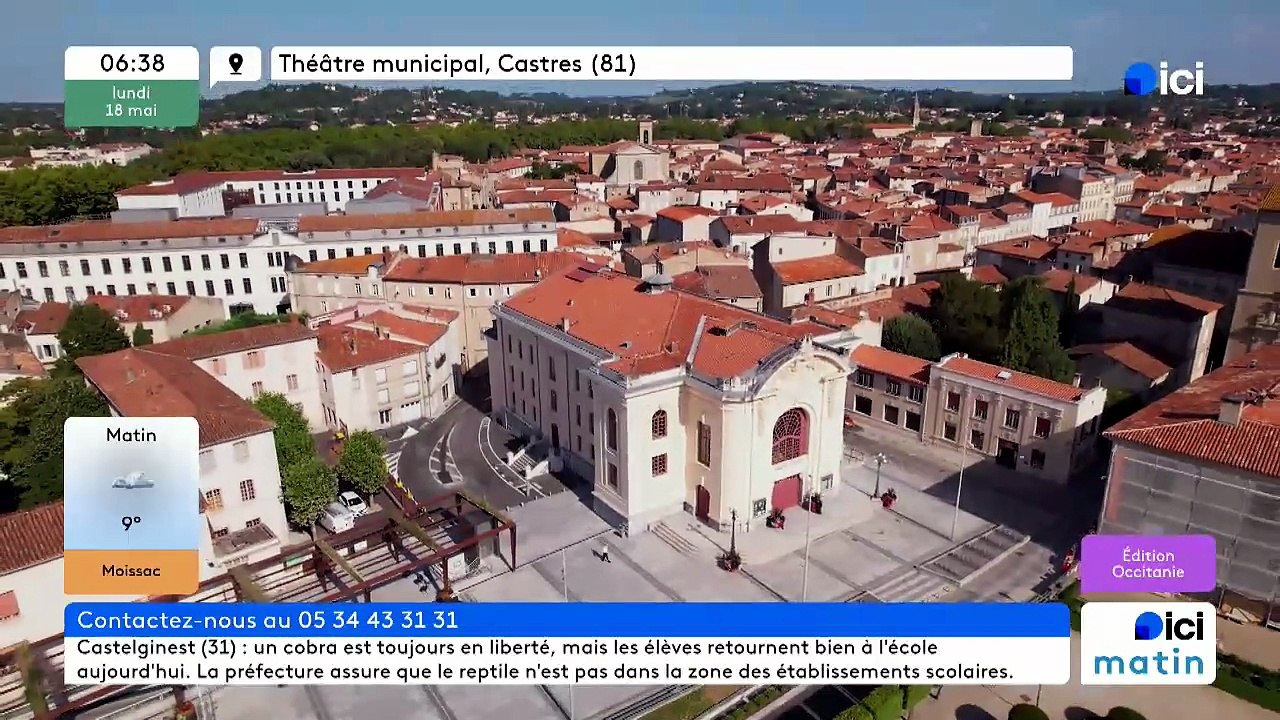This screenshot has width=1280, height=720.
Task: Select 'Théâtre municipal, Castres (81)' location text
Action: click(457, 64)
